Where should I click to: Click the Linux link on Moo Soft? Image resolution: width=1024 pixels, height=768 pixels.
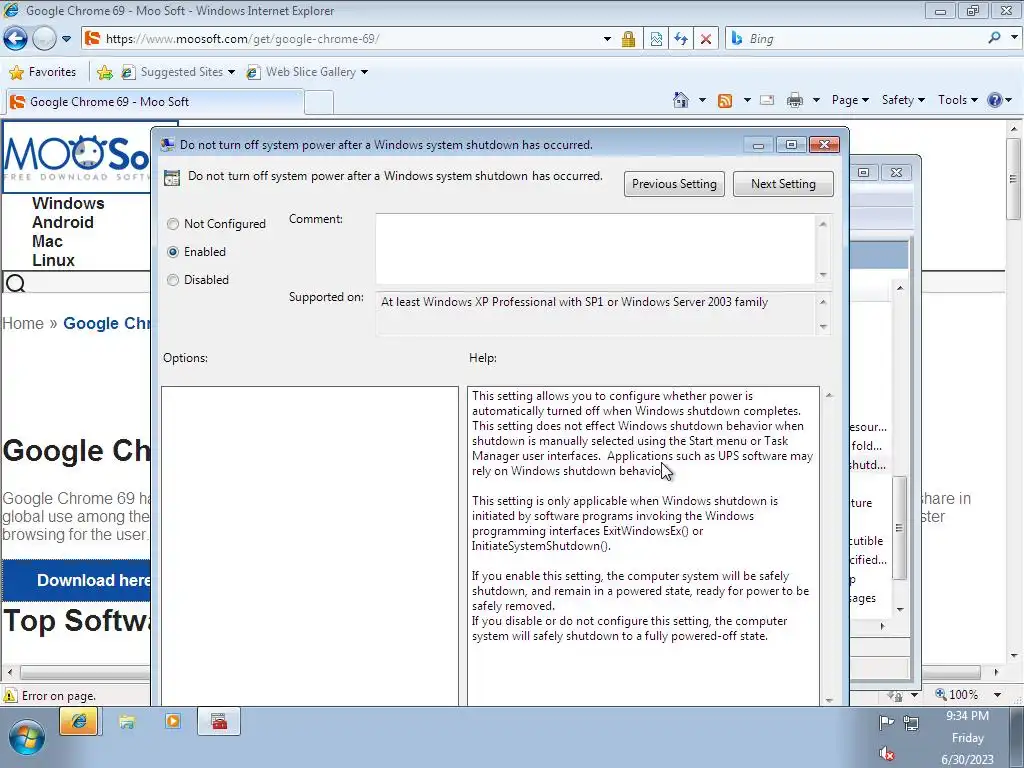pyautogui.click(x=53, y=260)
